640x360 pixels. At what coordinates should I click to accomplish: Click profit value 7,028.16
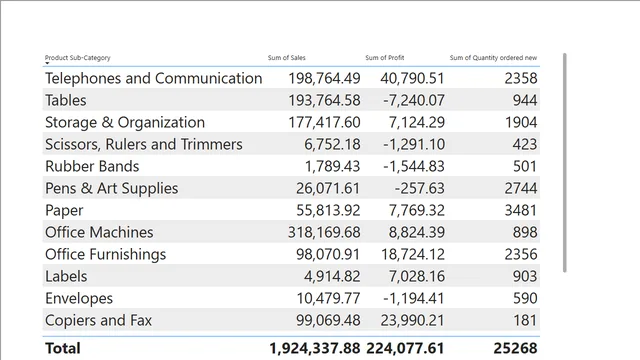tap(416, 276)
